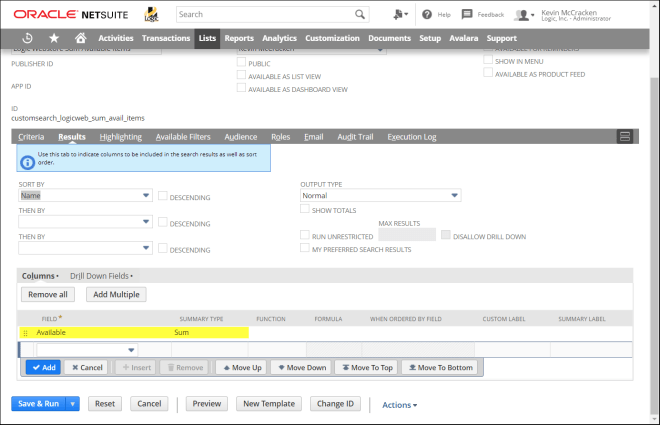Open the Create New quick-add icon
Image resolution: width=660 pixels, height=425 pixels.
401,15
